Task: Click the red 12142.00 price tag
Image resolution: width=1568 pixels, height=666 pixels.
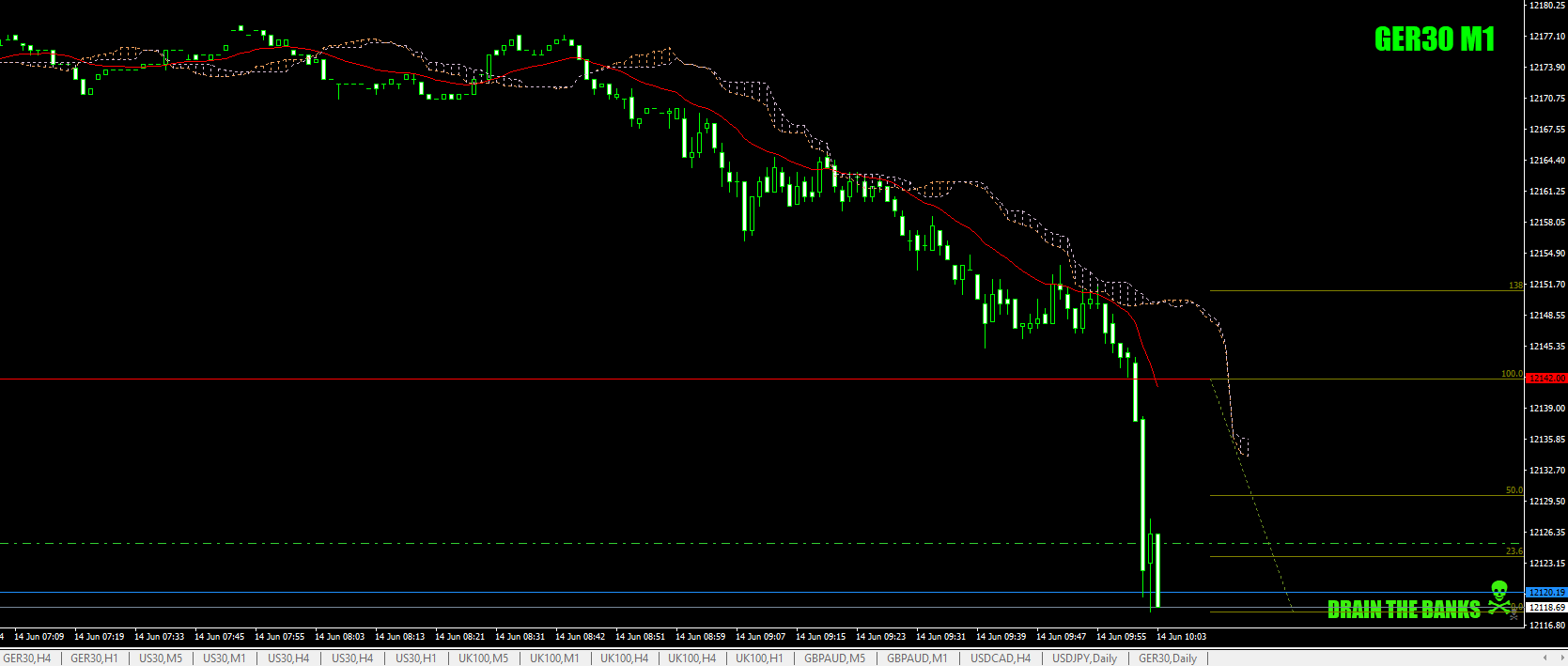Action: [1546, 378]
